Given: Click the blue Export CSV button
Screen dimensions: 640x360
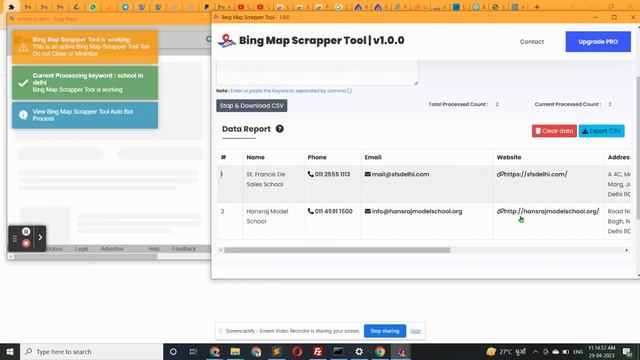Looking at the screenshot, I should coord(601,131).
